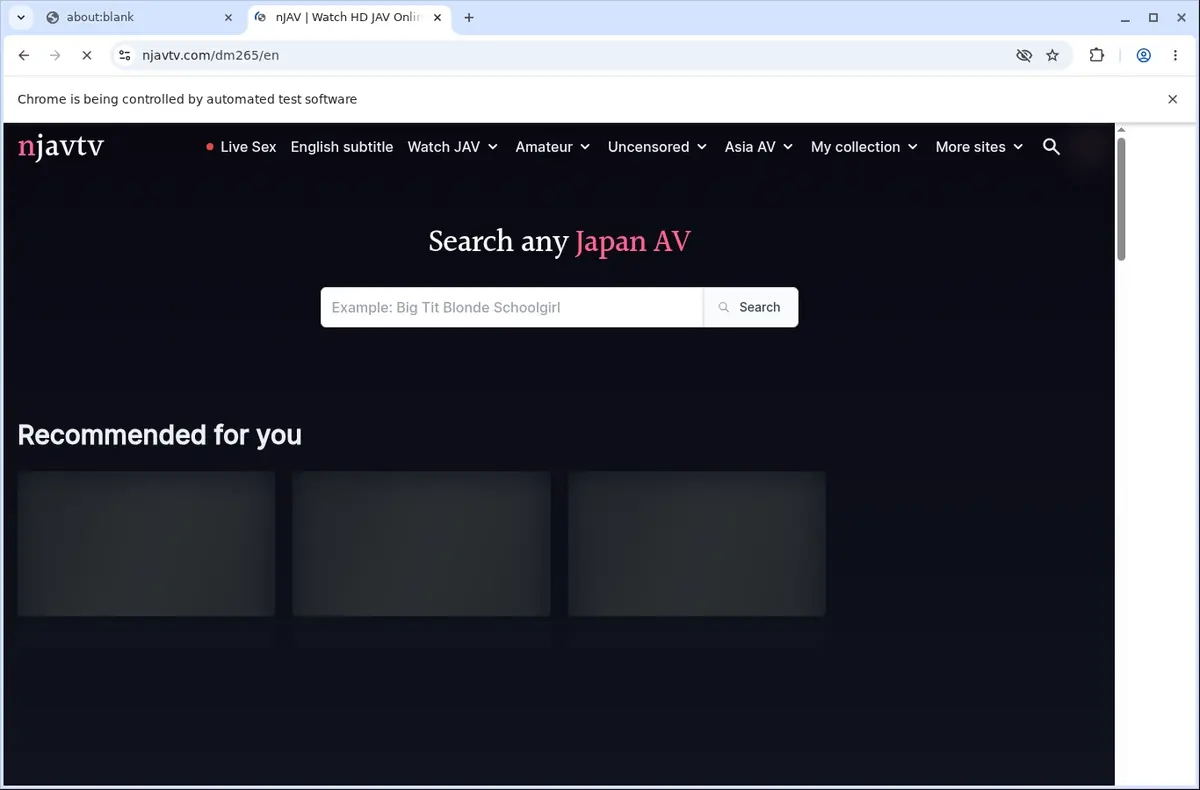1200x790 pixels.
Task: Open the tab search dropdown arrow
Action: (20, 17)
